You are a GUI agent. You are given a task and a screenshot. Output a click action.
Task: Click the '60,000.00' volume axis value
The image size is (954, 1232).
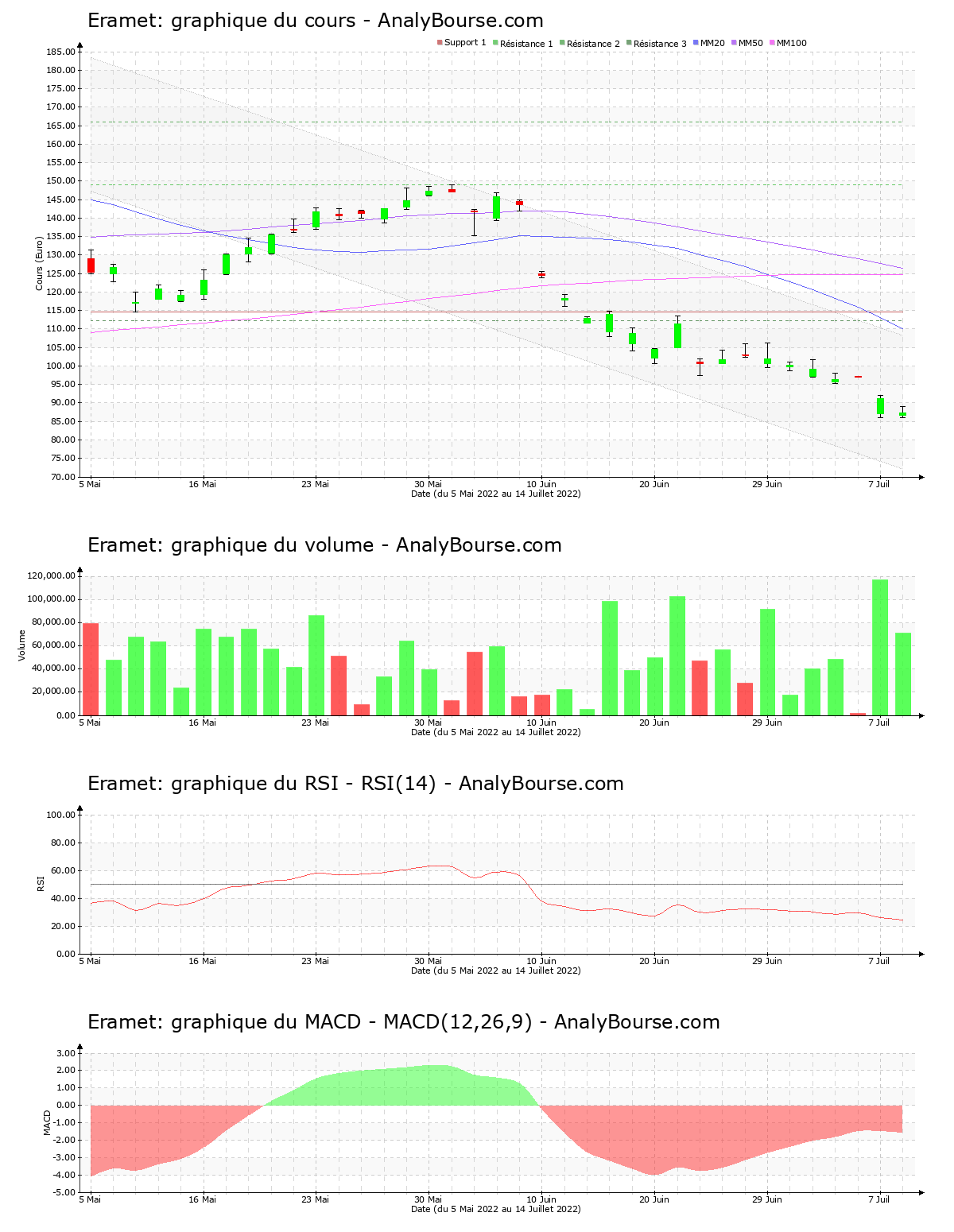click(54, 645)
